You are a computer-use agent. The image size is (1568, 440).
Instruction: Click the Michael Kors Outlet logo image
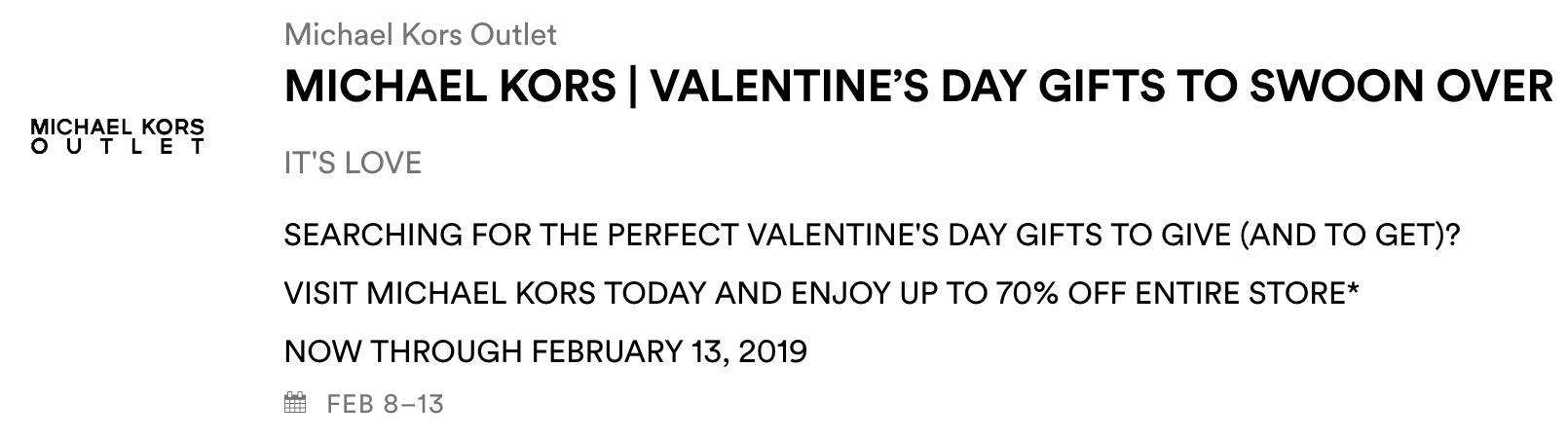point(118,137)
